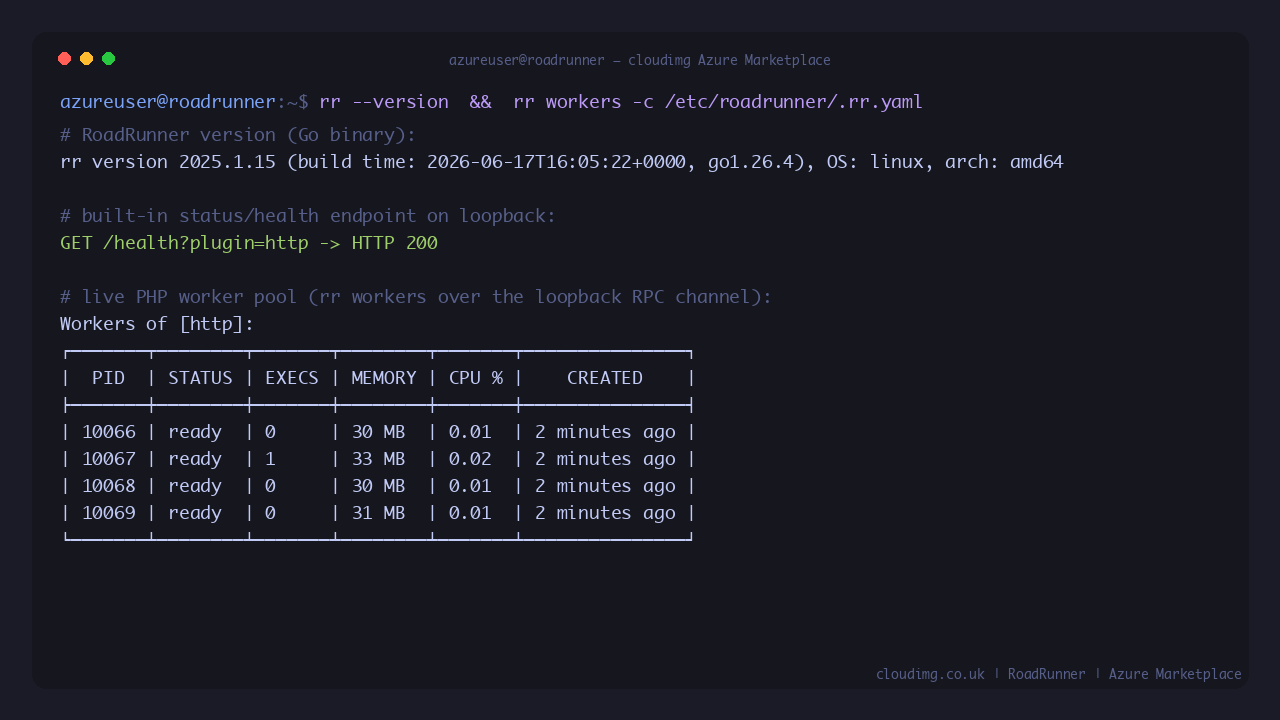Click '2 minutes ago' for worker 10066

605,432
